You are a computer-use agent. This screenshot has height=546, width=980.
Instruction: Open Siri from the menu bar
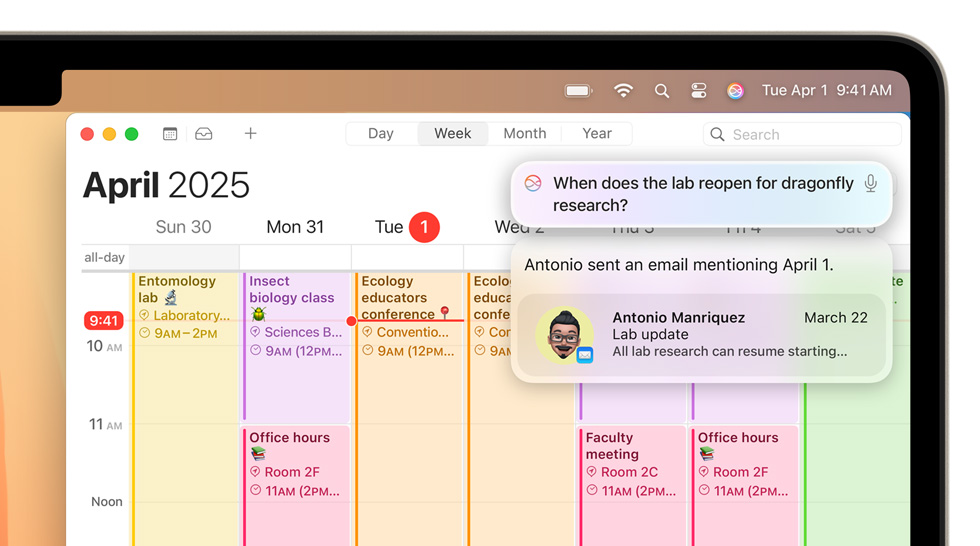click(735, 91)
